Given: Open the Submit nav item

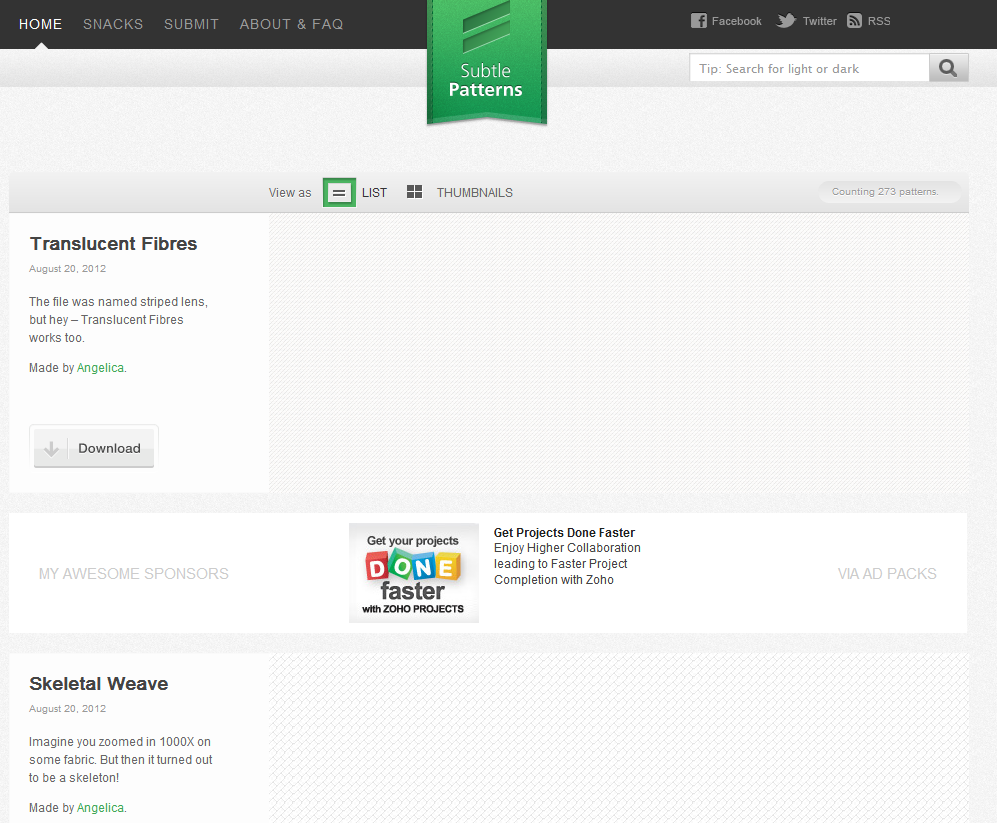Looking at the screenshot, I should point(191,24).
